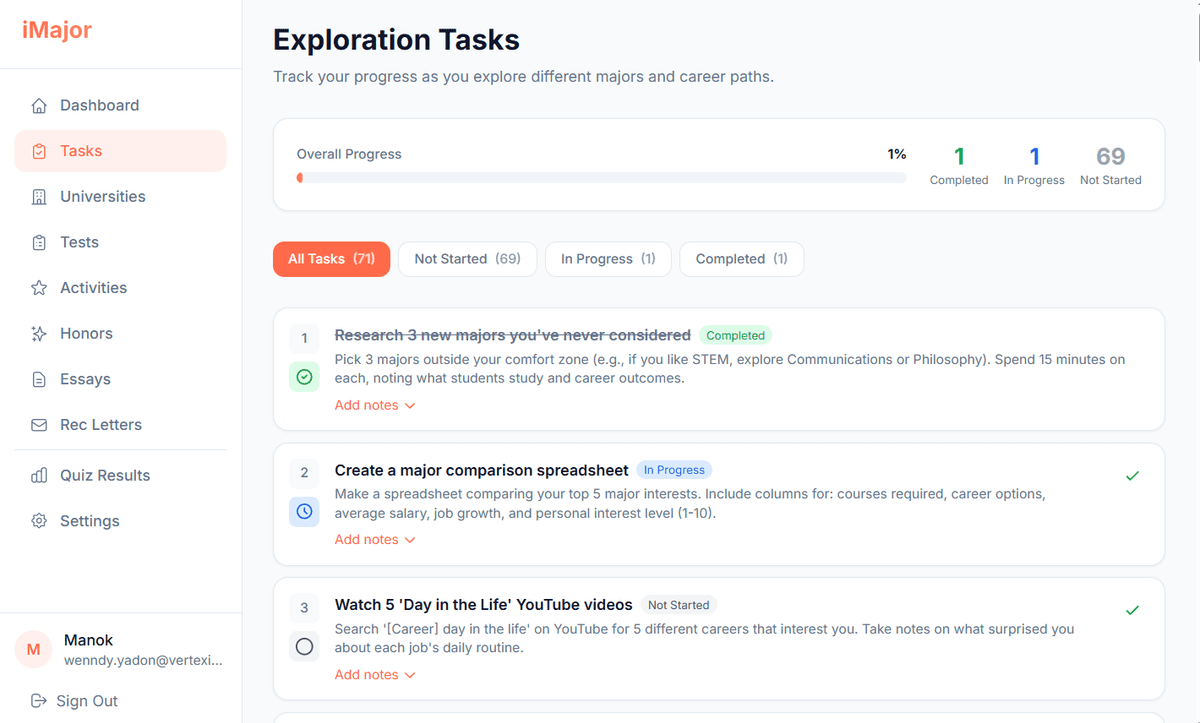Open the Quiz Results chart icon

coord(40,475)
